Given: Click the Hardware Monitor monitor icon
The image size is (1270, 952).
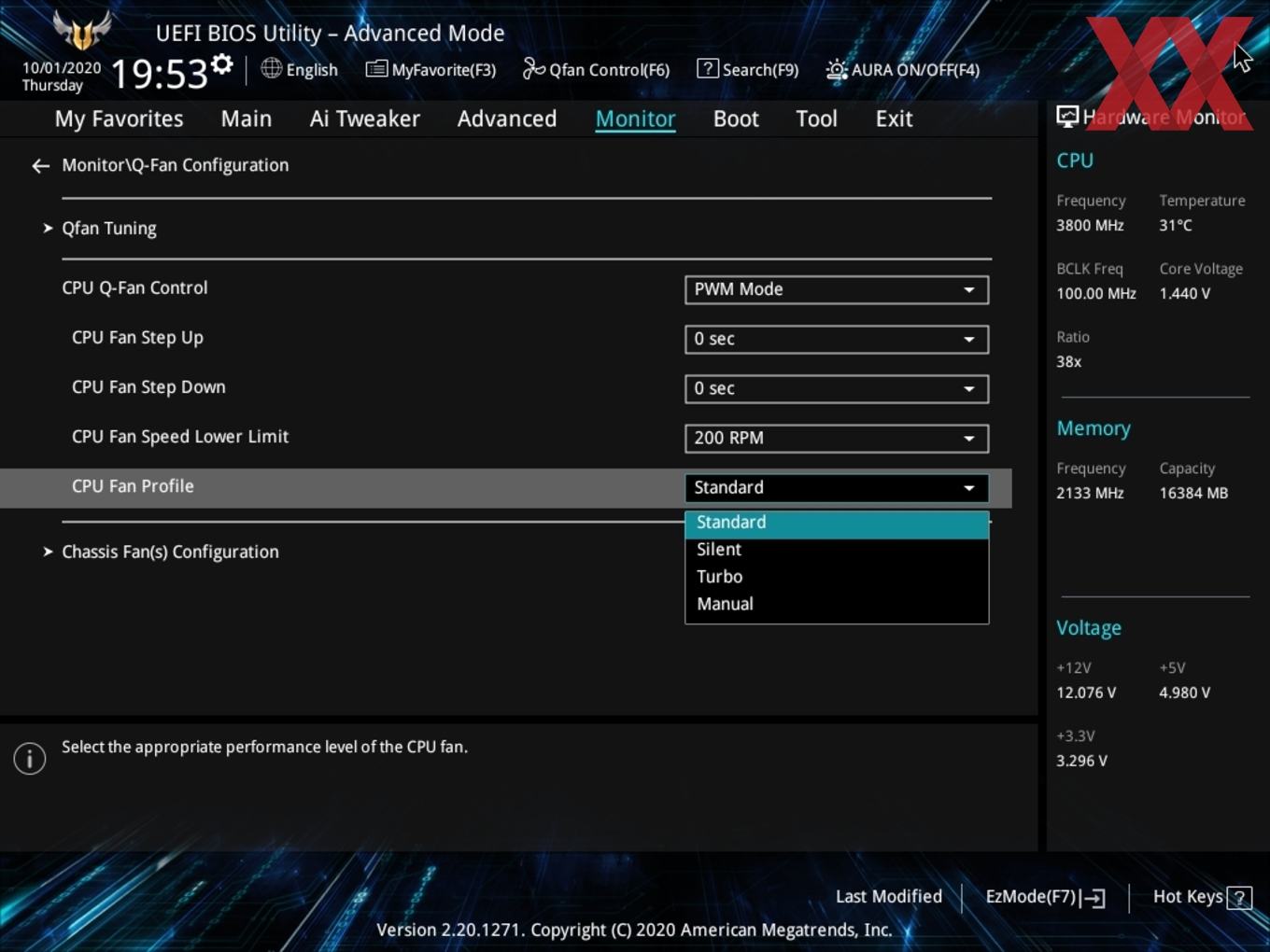Looking at the screenshot, I should tap(1067, 116).
